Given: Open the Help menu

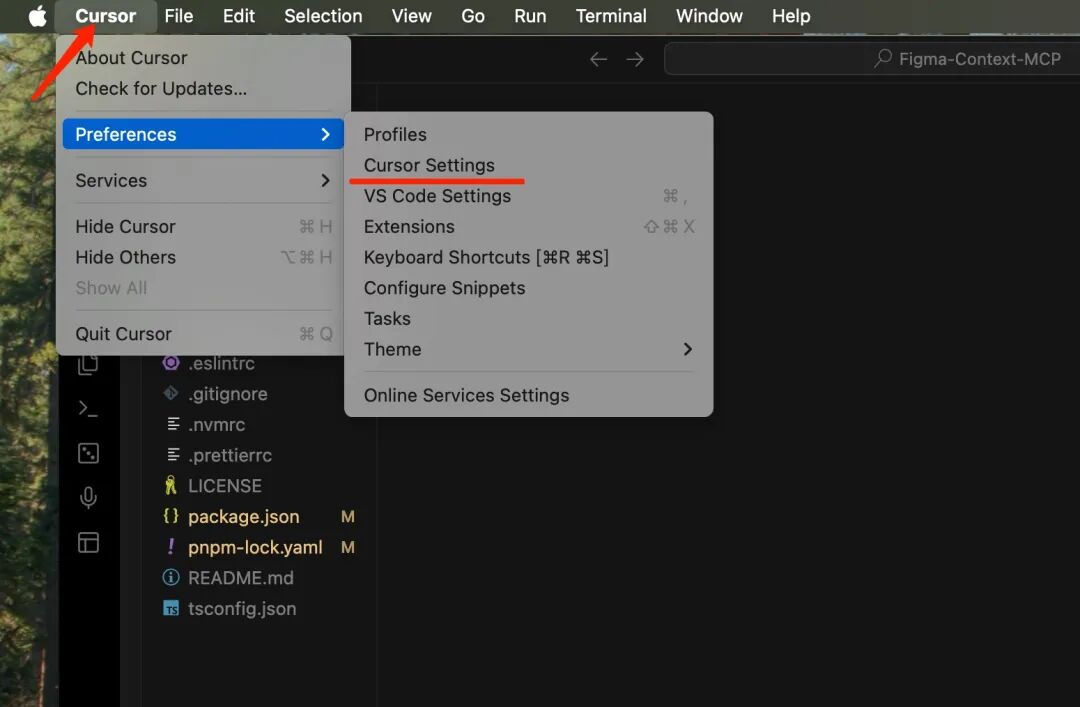Looking at the screenshot, I should [x=791, y=16].
